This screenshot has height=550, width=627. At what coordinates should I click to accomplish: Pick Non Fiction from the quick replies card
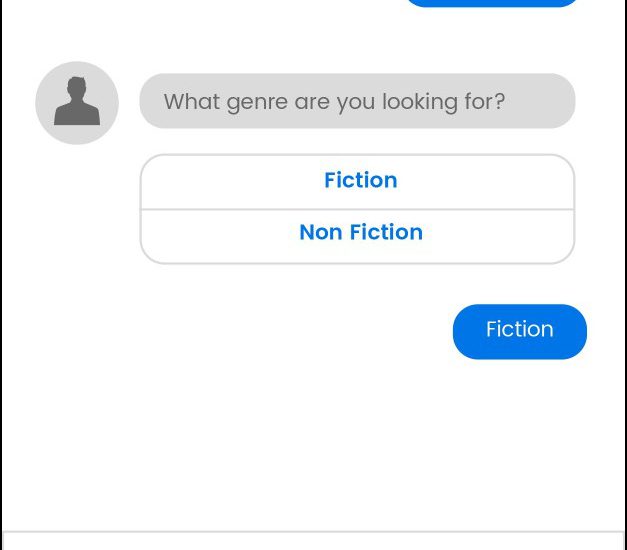click(357, 236)
